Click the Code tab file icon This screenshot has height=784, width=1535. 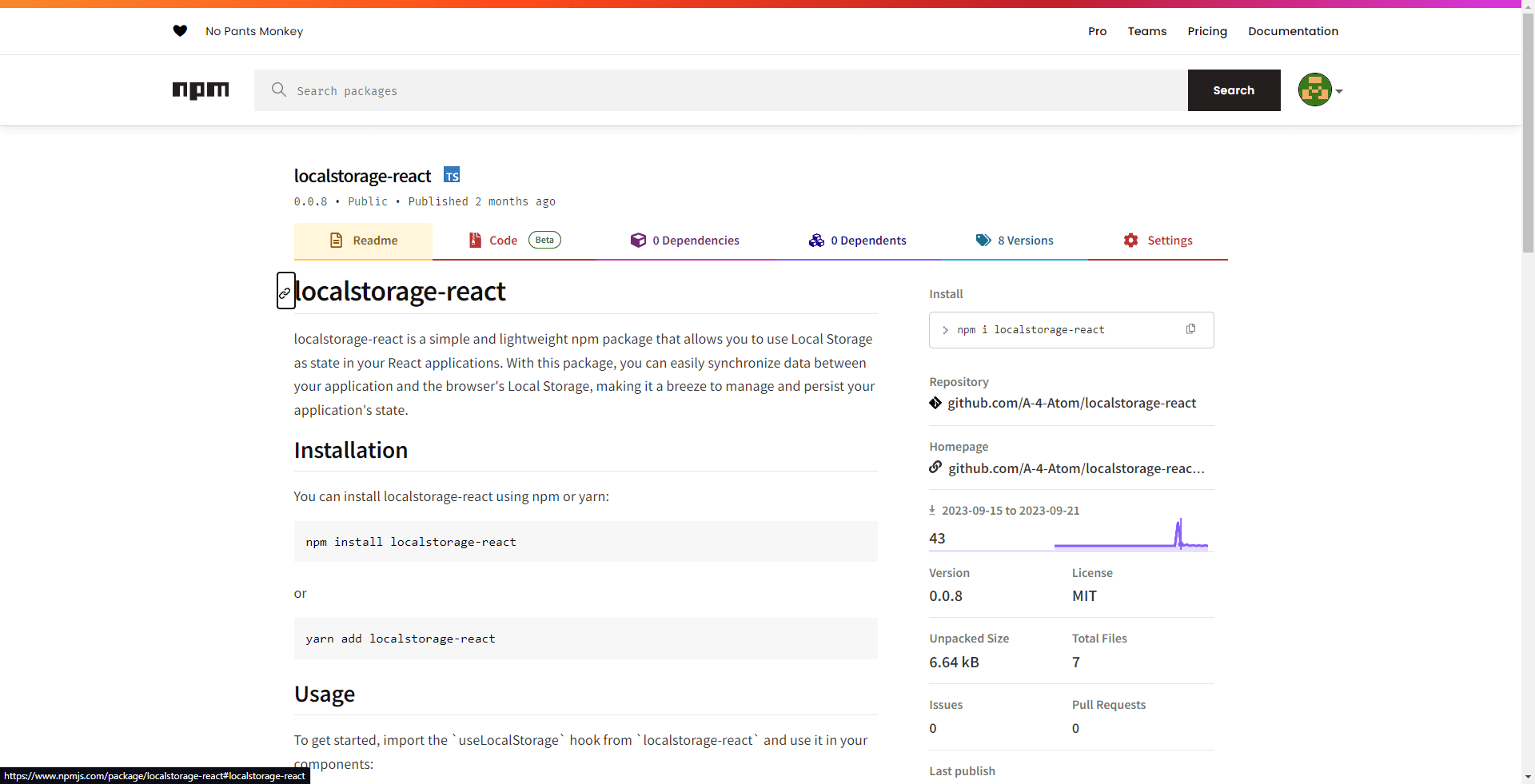[x=475, y=240]
